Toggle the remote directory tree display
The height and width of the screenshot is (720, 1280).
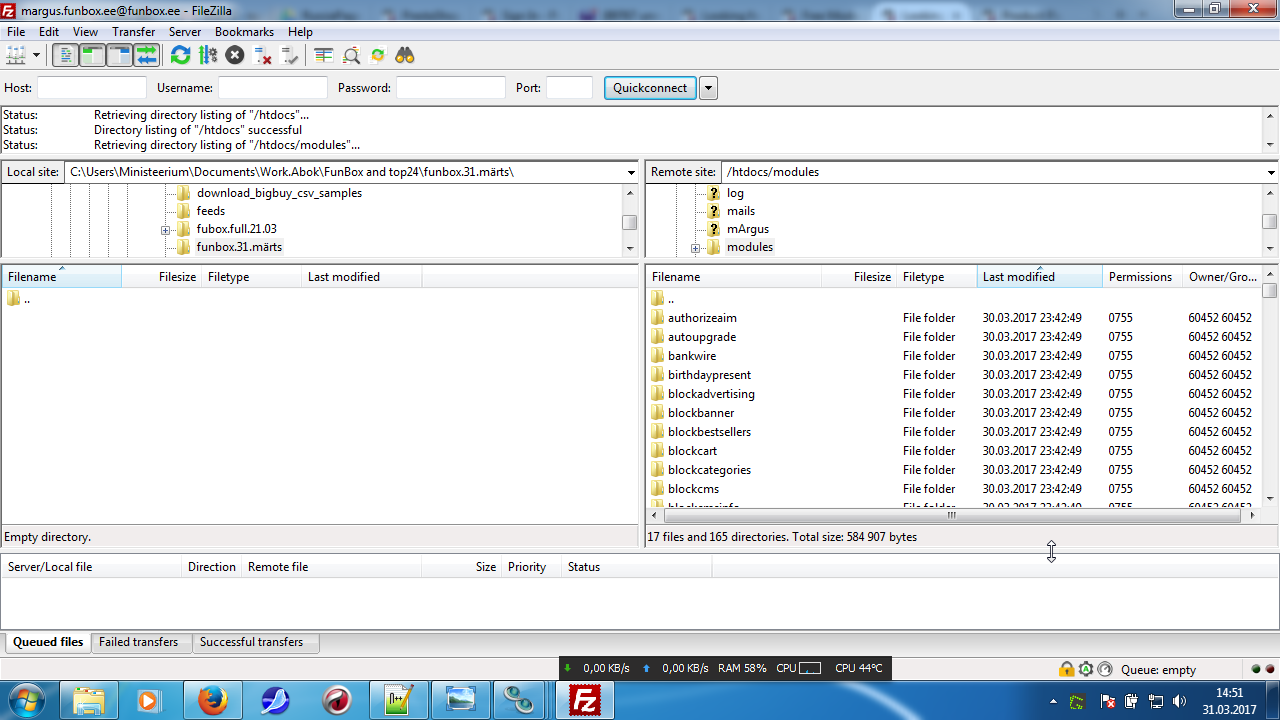point(119,55)
